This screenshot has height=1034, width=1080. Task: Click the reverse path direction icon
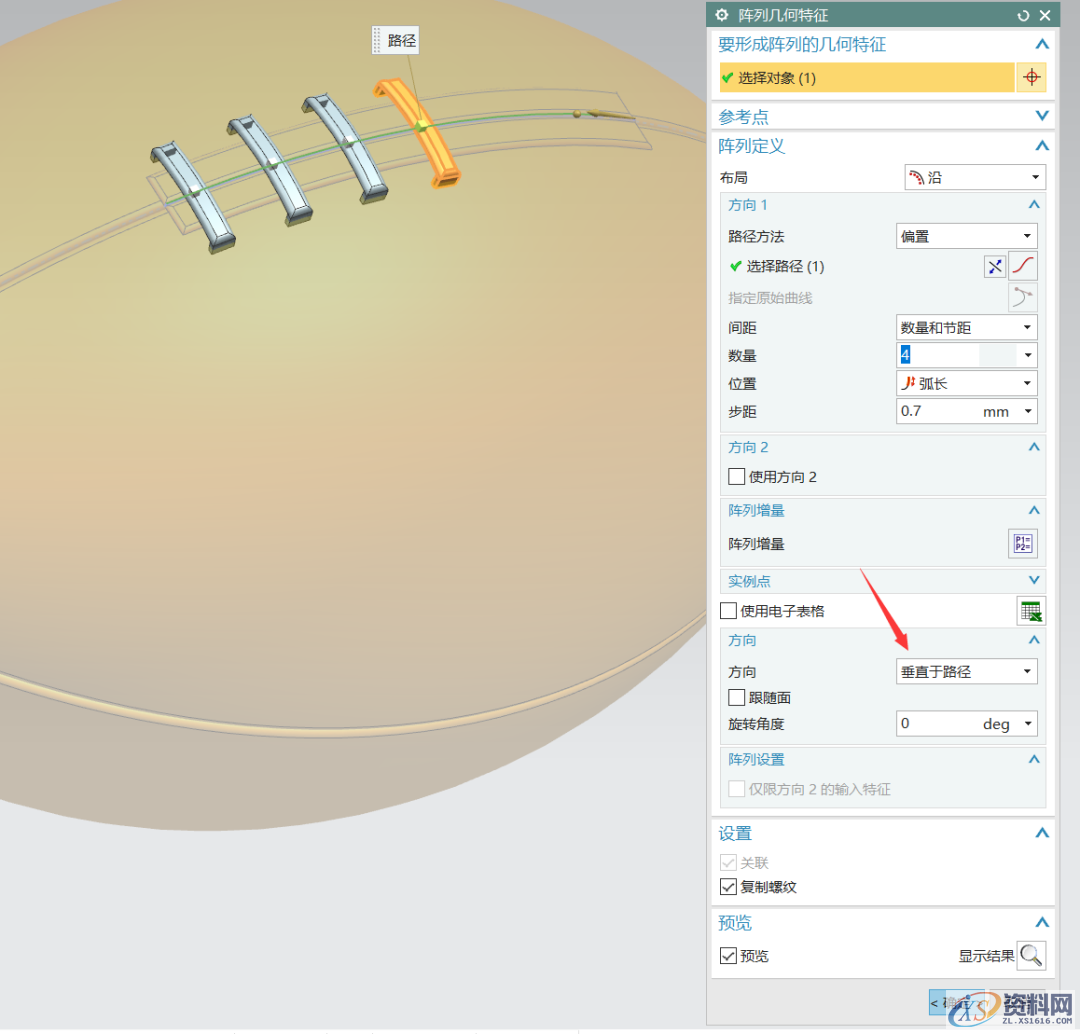coord(994,266)
